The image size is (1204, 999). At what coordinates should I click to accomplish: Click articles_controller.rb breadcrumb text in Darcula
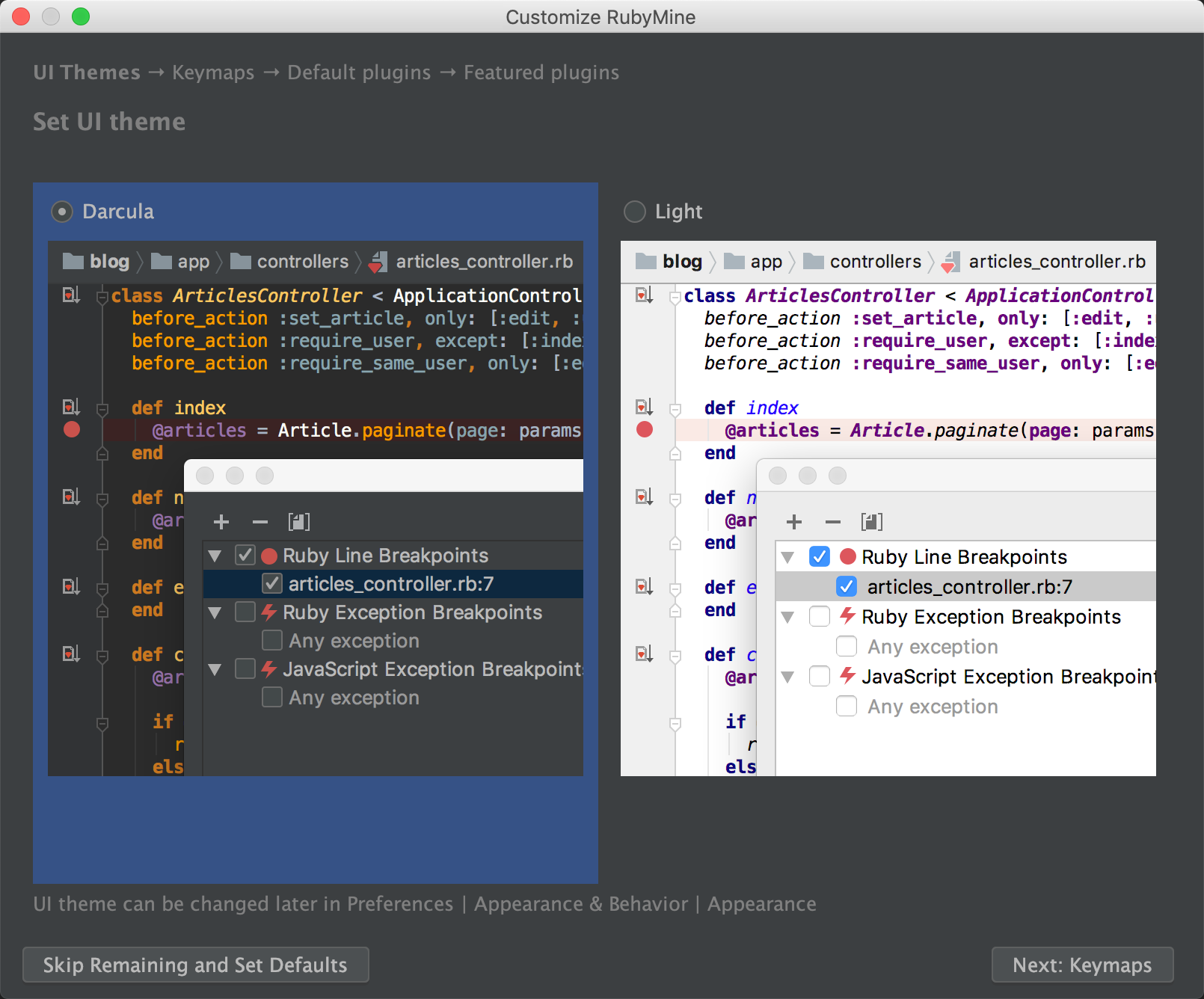point(485,262)
